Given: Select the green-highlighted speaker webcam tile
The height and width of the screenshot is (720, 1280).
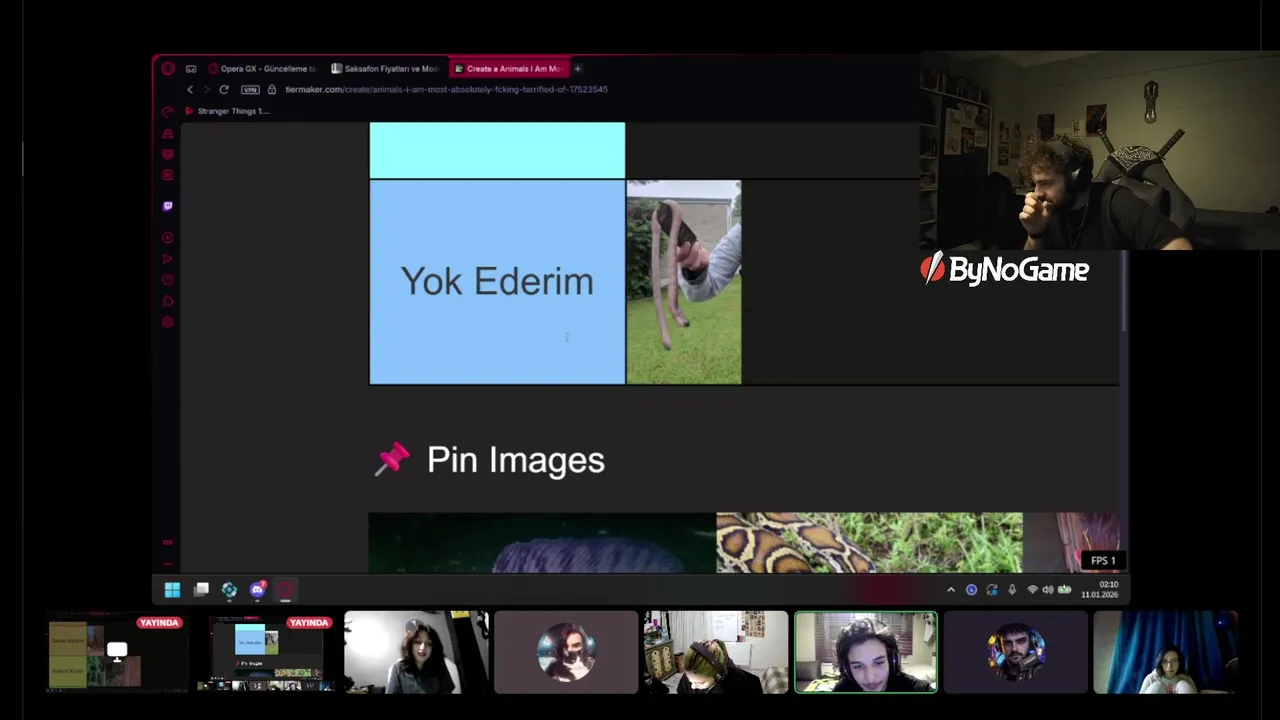Looking at the screenshot, I should tap(866, 653).
